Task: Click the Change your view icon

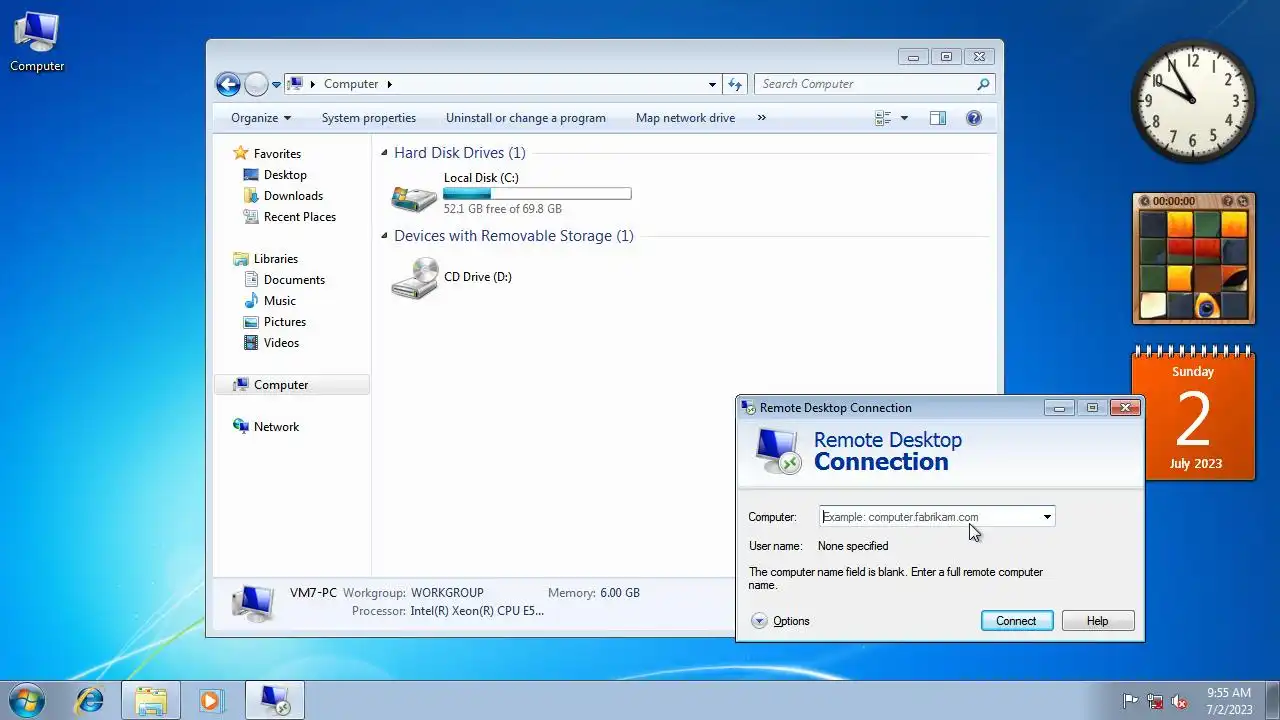Action: pyautogui.click(x=883, y=118)
